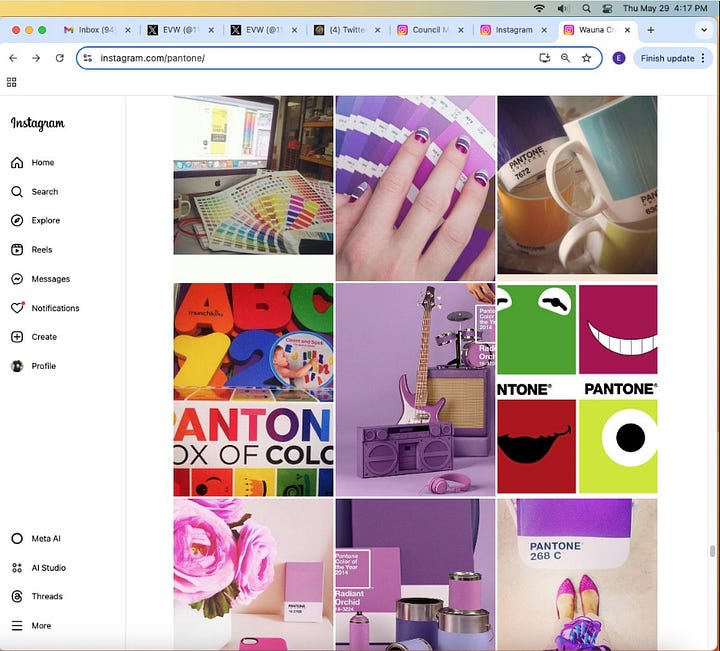This screenshot has width=720, height=651.
Task: Switch to the first EVW X tab
Action: click(x=181, y=30)
